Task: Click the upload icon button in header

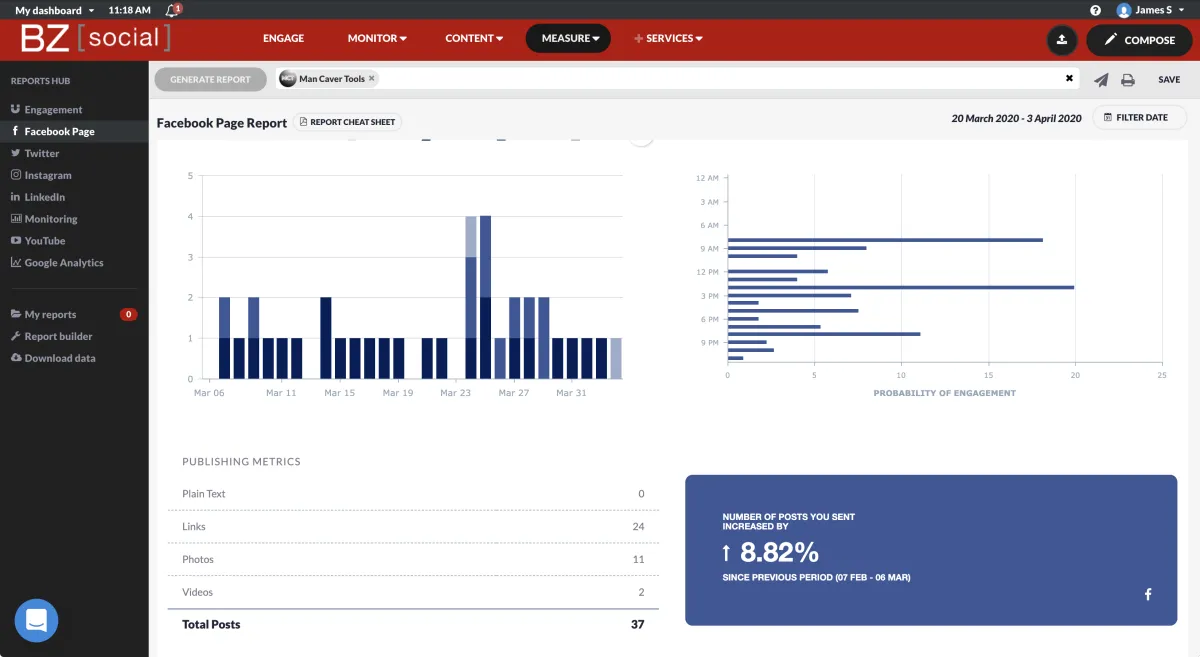Action: click(1061, 40)
